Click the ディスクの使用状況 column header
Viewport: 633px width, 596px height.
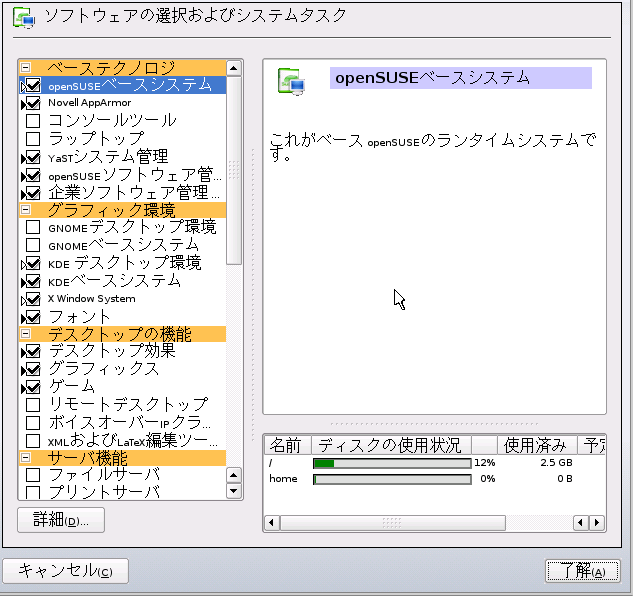(391, 445)
